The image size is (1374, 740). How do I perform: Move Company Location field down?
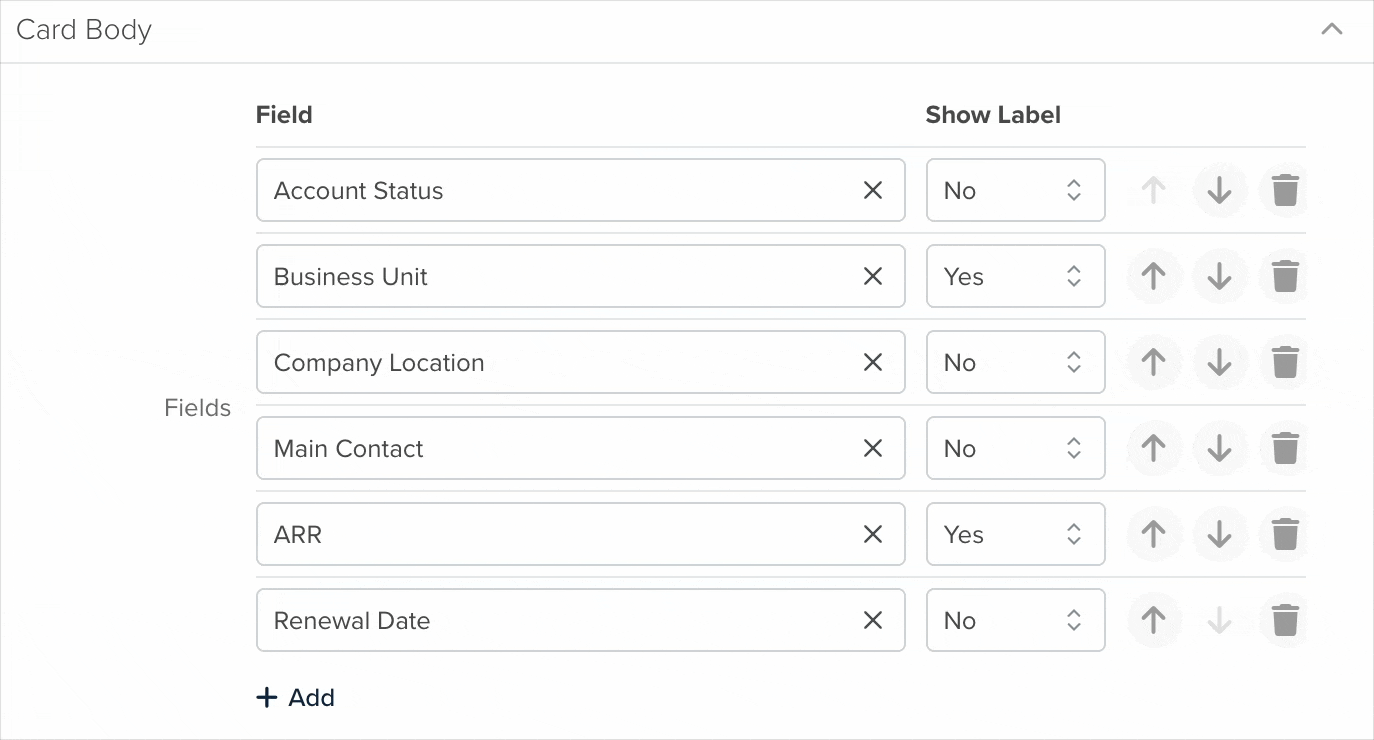click(1219, 362)
